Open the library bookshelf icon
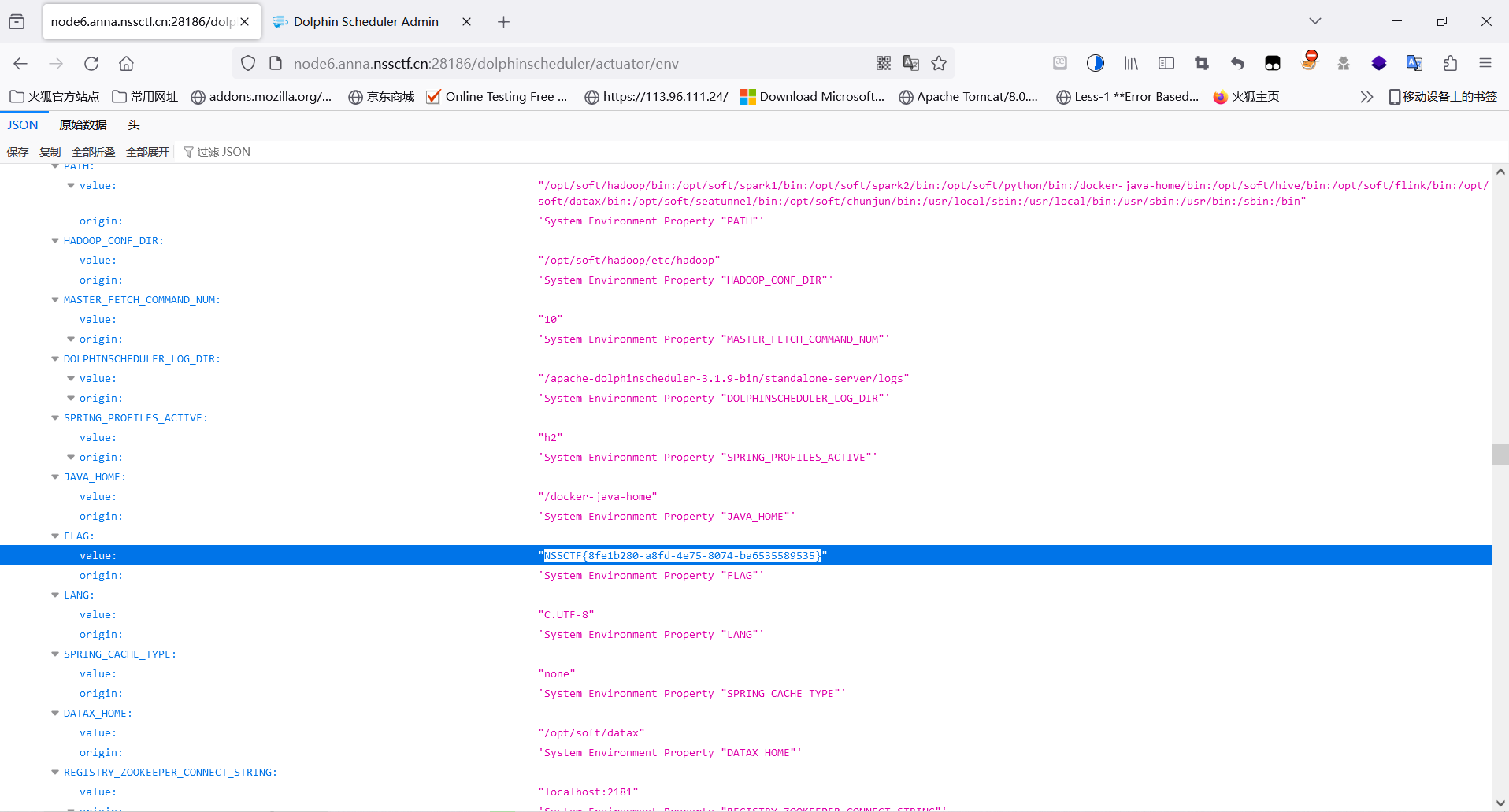The image size is (1509, 812). (1131, 64)
